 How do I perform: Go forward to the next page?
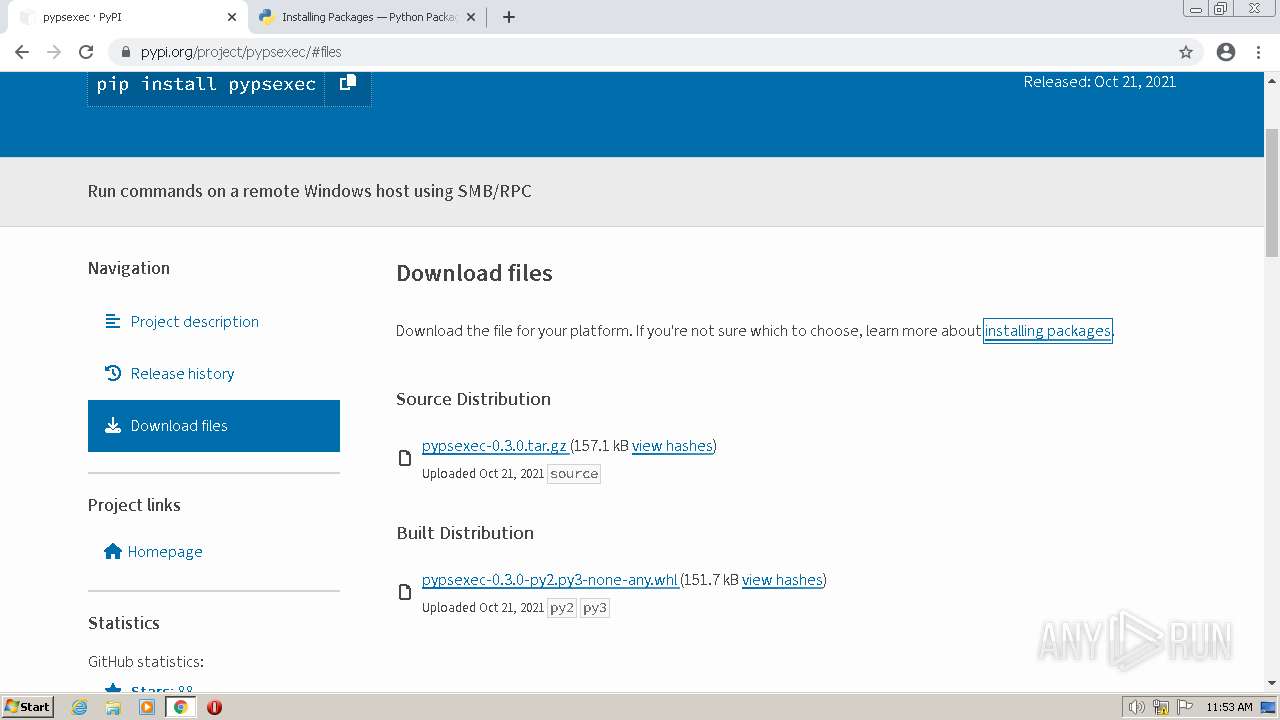[54, 52]
